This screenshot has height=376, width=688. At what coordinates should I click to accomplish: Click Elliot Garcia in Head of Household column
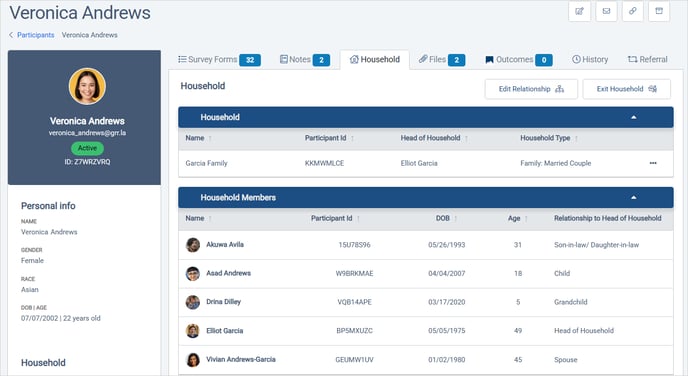[x=419, y=163]
